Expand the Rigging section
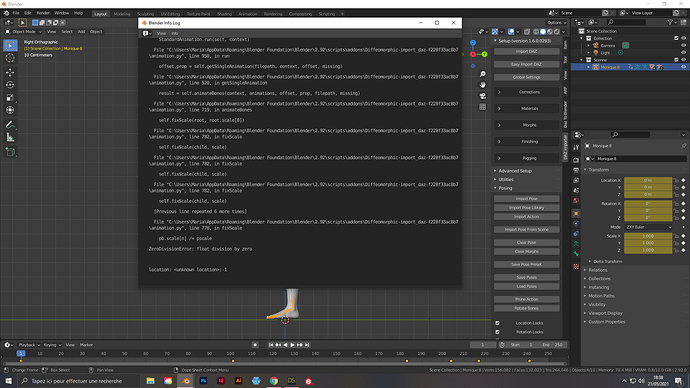 click(x=527, y=158)
